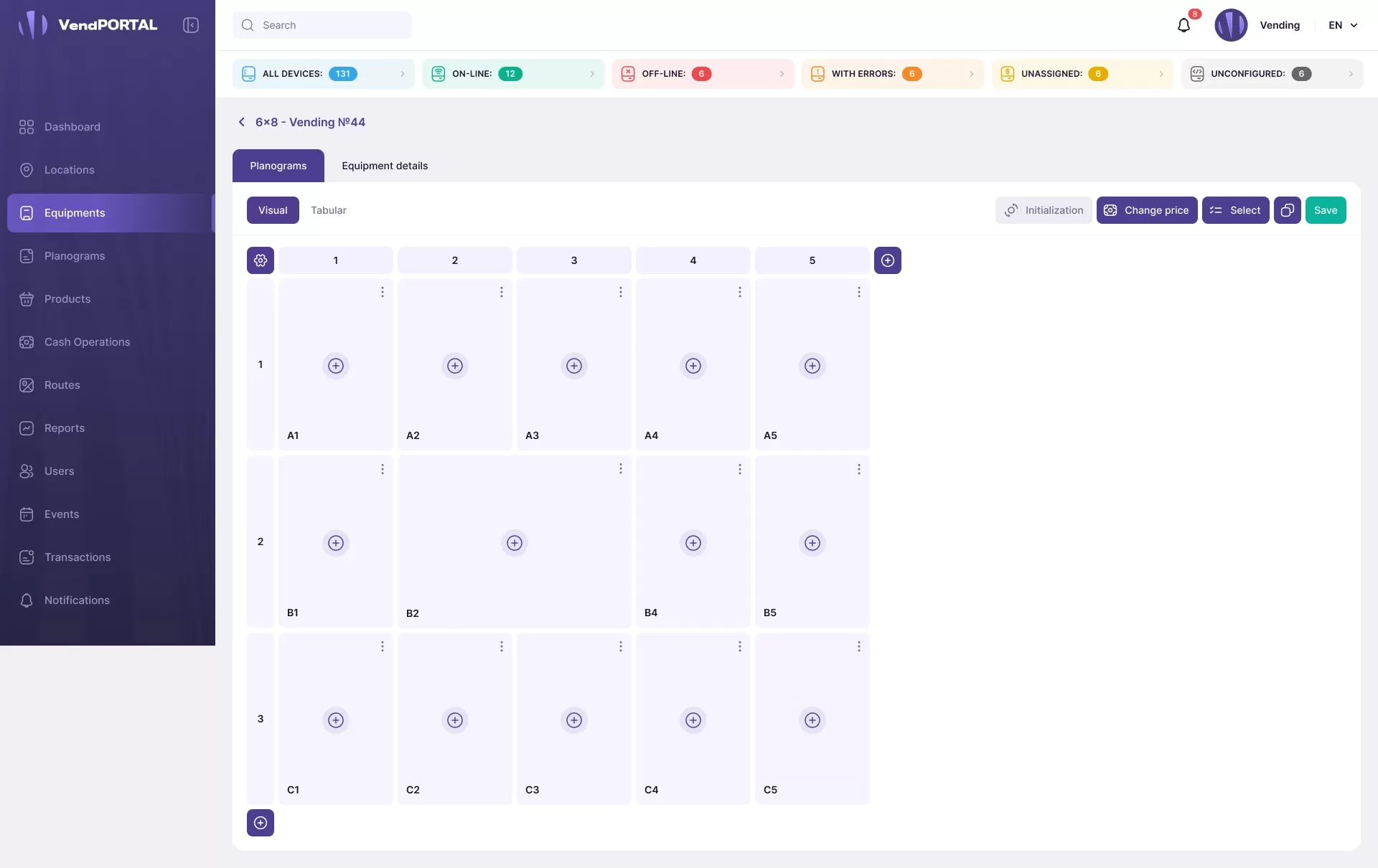Collapse the sidebar with the panel icon
This screenshot has width=1378, height=868.
[190, 25]
